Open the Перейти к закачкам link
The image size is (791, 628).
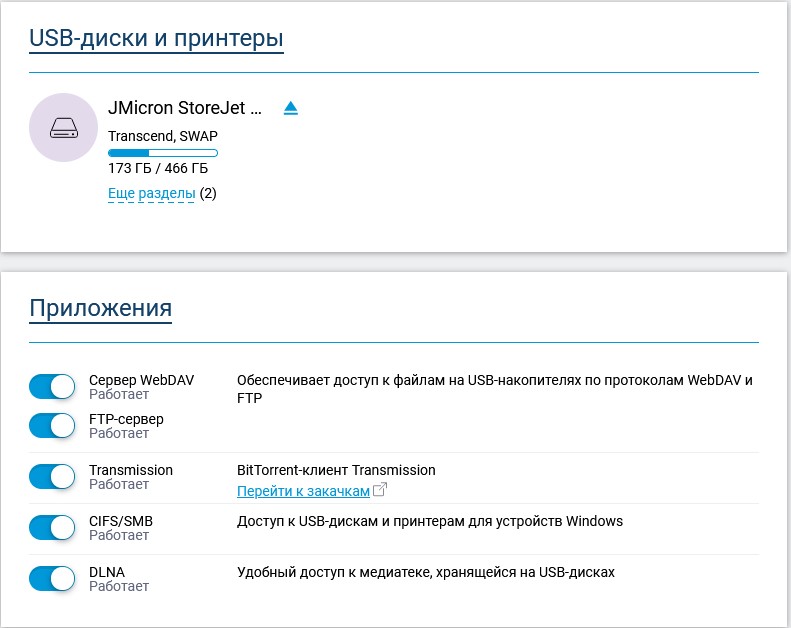[303, 491]
